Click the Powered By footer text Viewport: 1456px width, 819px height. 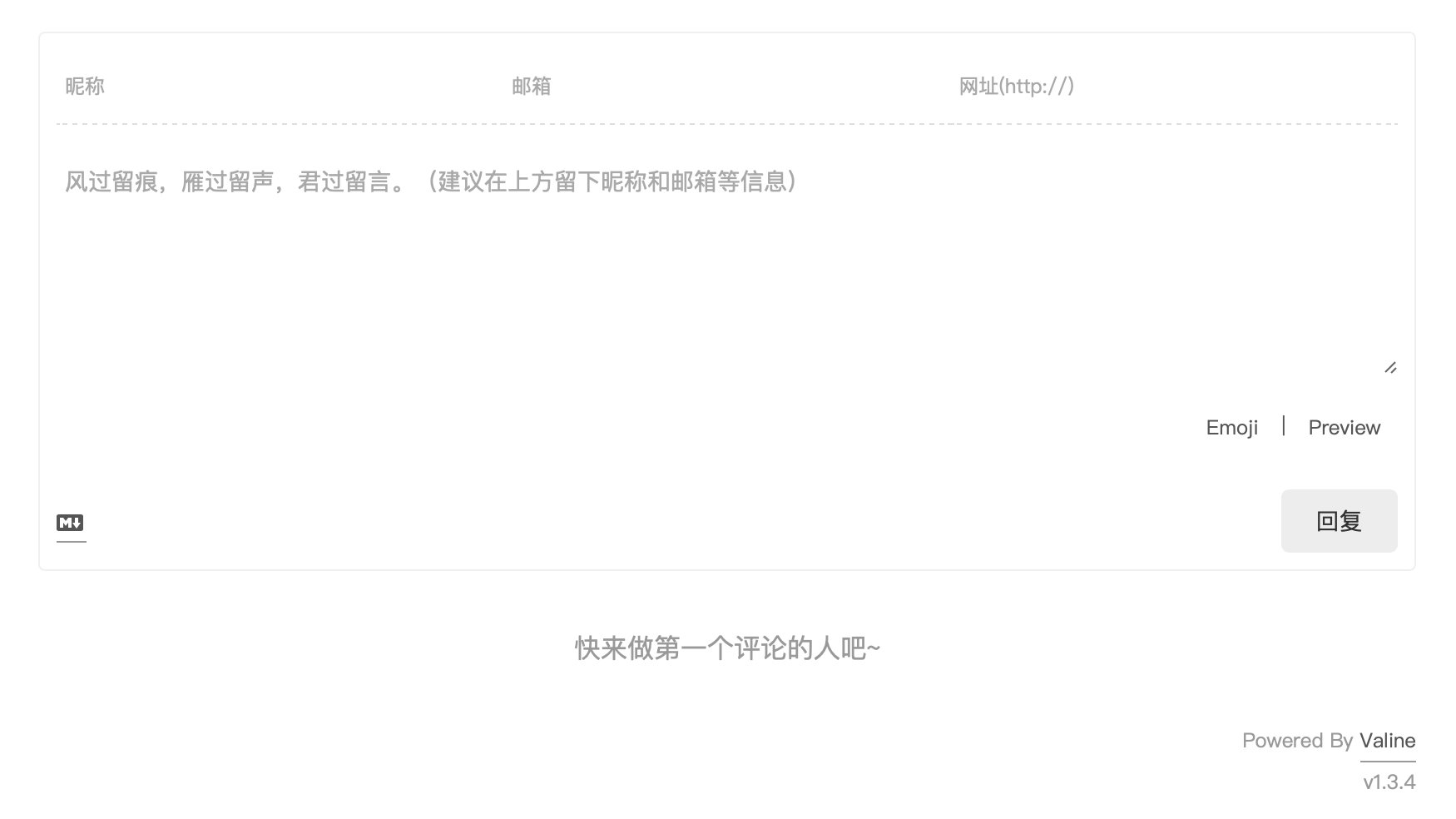click(1297, 741)
